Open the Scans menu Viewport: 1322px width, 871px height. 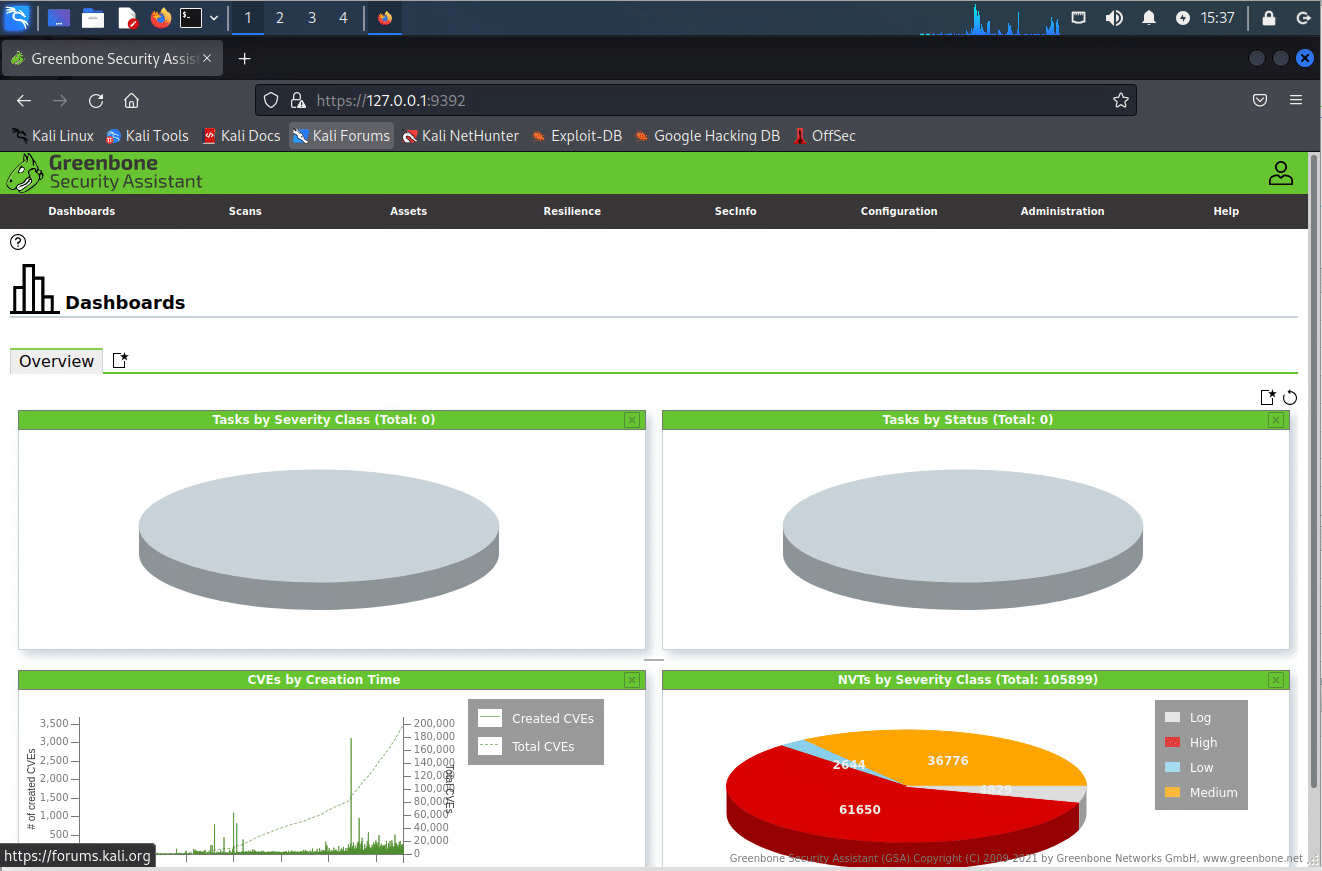point(245,211)
